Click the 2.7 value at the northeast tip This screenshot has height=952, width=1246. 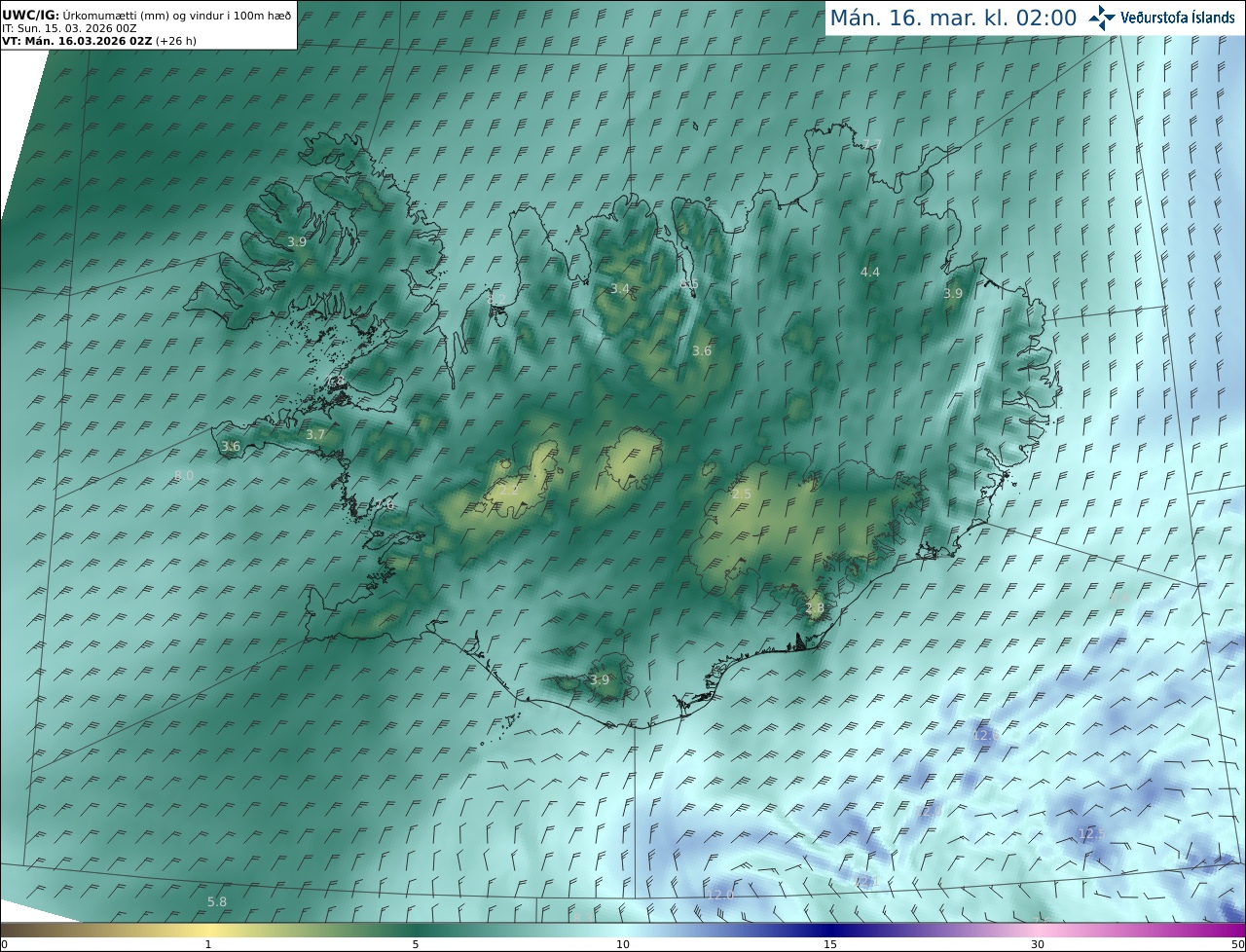872,145
